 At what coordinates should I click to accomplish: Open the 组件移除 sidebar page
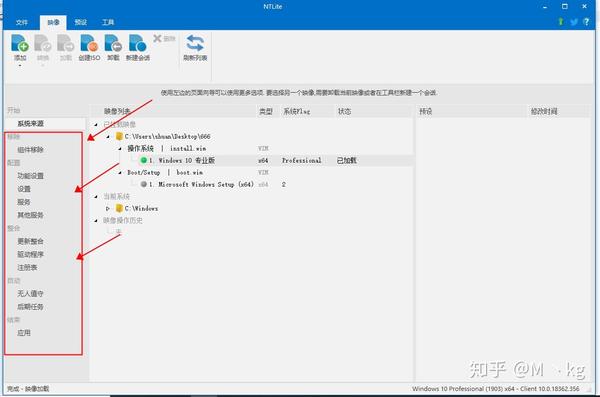[31, 150]
